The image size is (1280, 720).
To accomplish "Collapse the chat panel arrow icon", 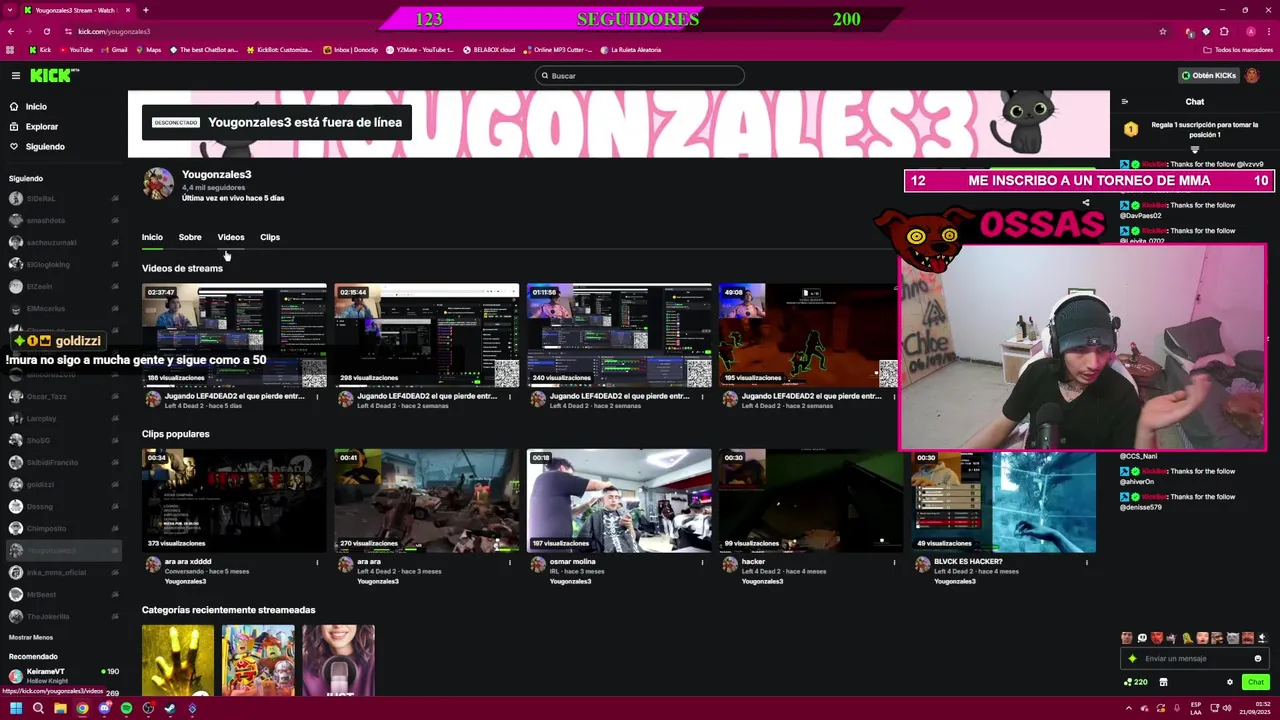I will click(x=1125, y=102).
